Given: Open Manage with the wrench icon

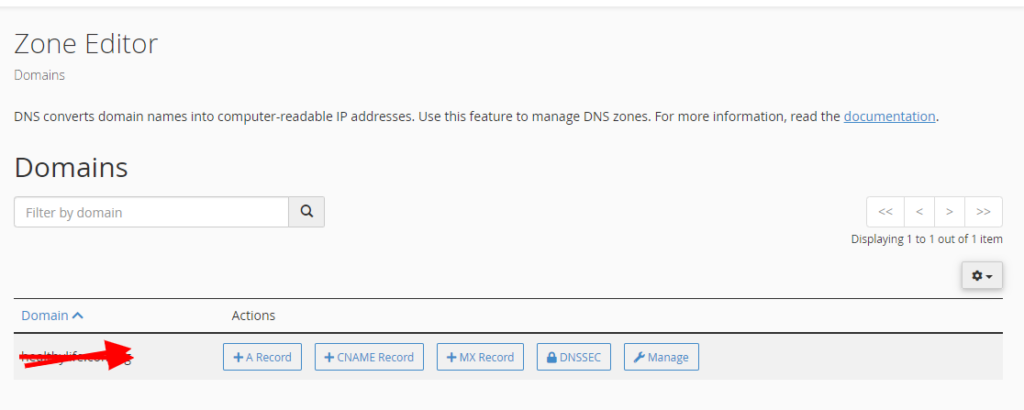Looking at the screenshot, I should click(661, 357).
